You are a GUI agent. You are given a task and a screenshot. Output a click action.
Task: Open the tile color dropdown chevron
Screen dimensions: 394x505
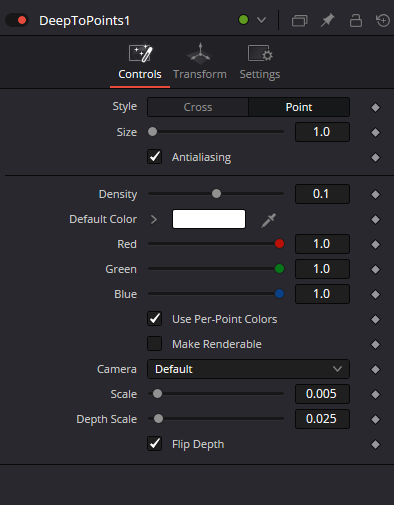262,20
